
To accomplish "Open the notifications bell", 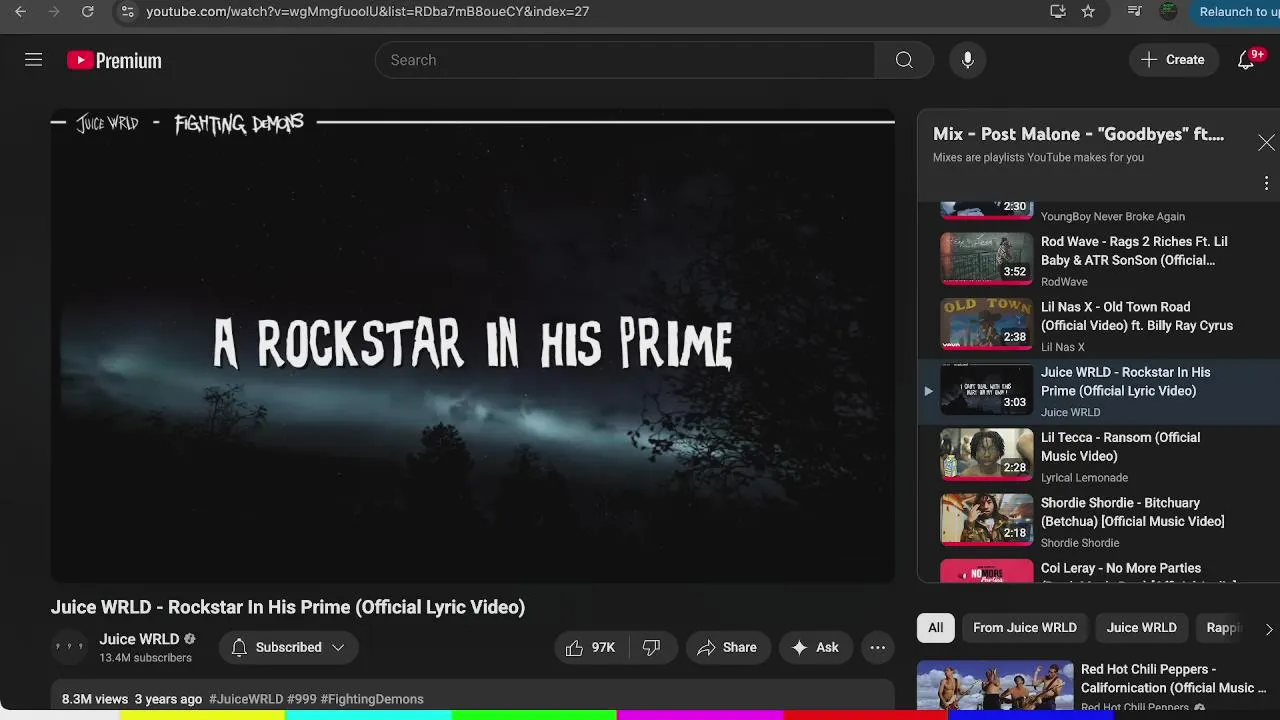I will [1246, 60].
